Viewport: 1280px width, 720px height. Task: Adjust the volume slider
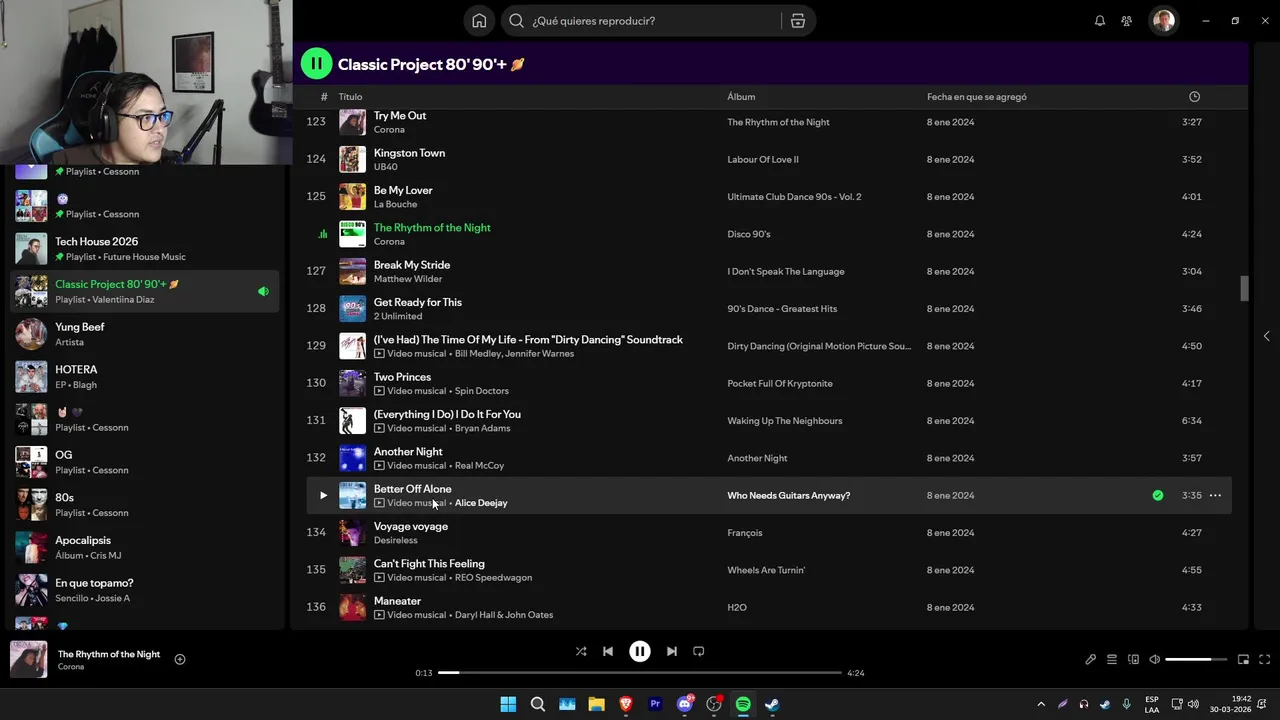(x=1195, y=659)
